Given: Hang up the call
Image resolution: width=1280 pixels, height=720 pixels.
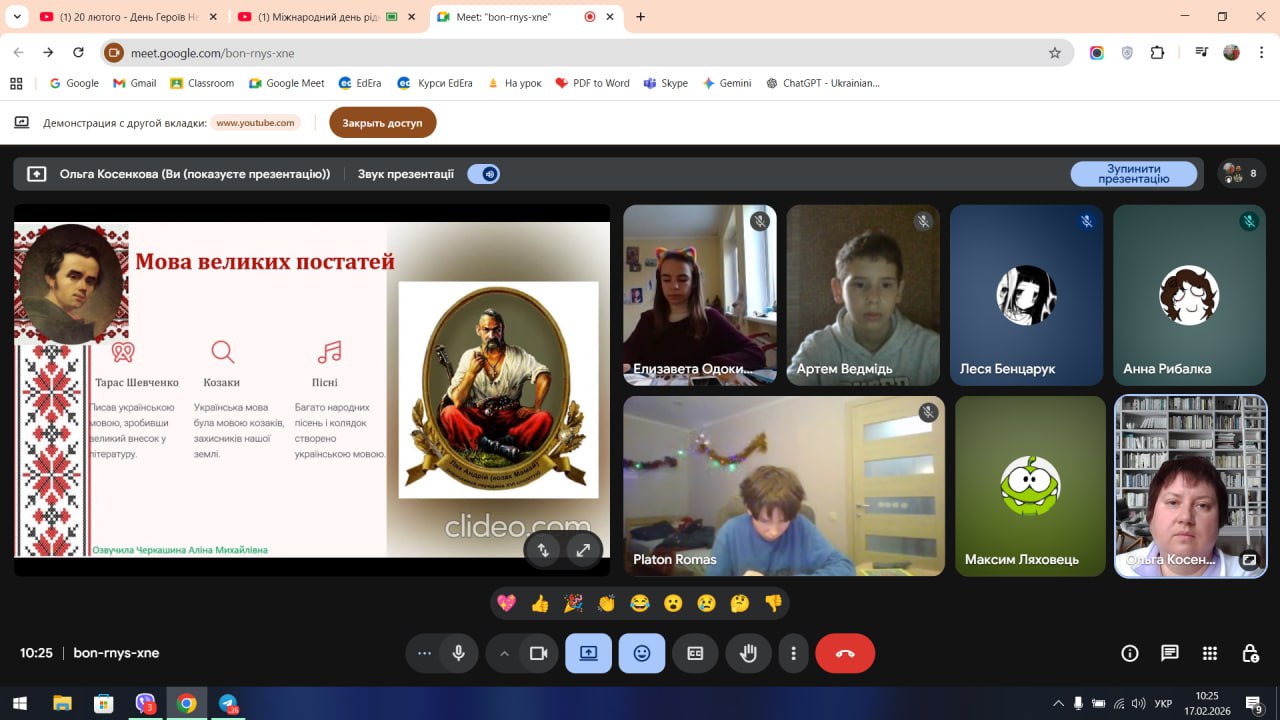Looking at the screenshot, I should tap(844, 653).
